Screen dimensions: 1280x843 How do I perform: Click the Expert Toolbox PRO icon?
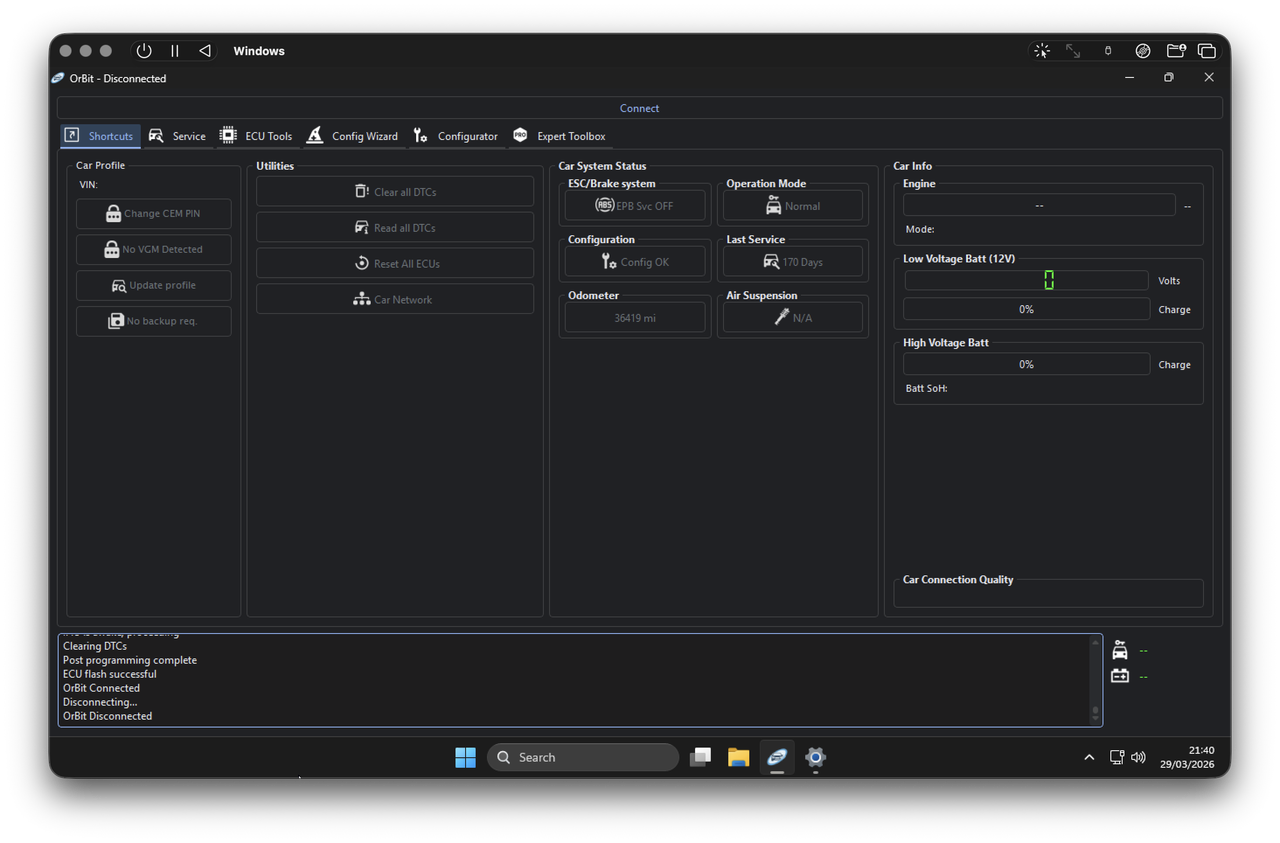(520, 135)
